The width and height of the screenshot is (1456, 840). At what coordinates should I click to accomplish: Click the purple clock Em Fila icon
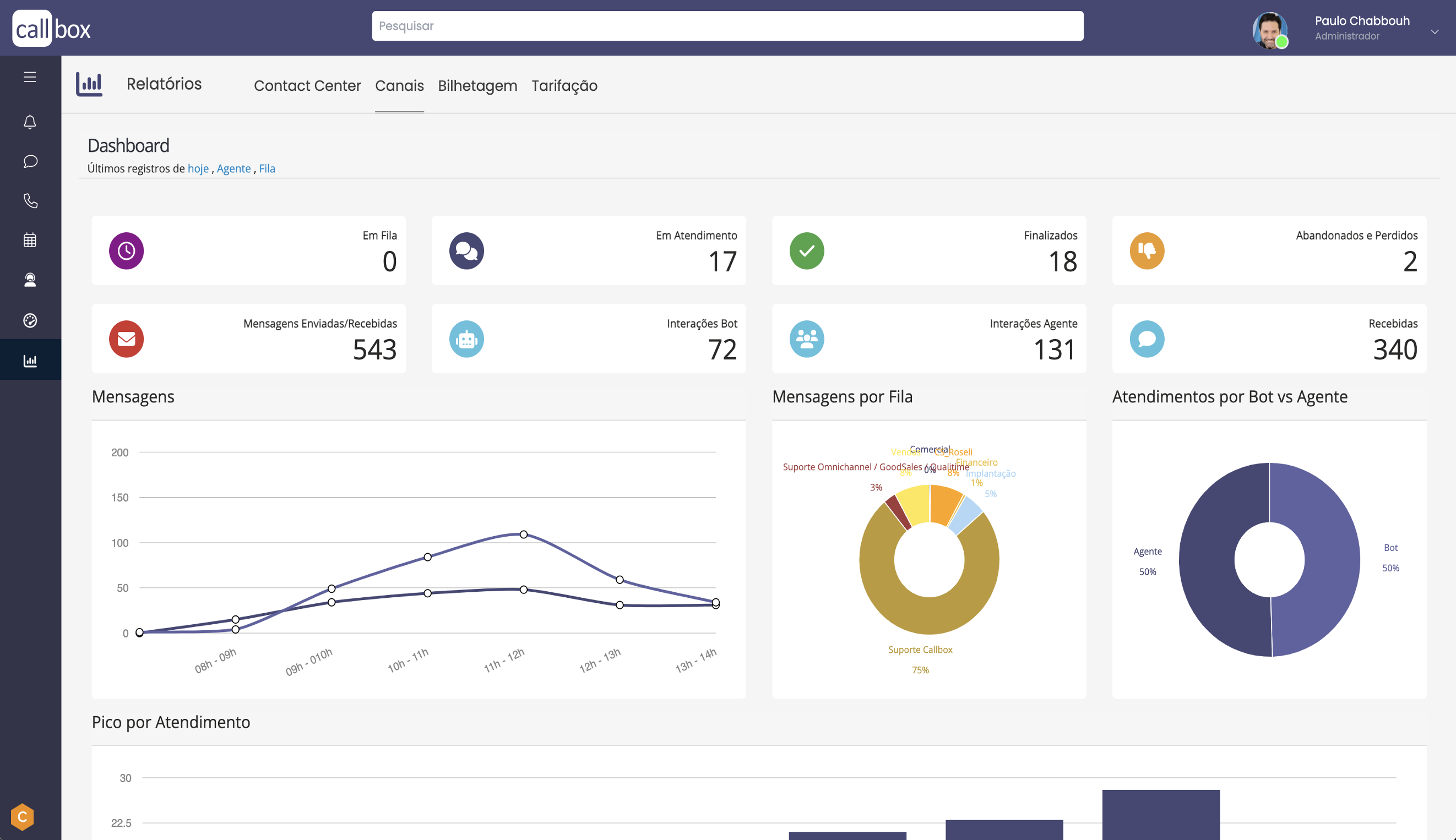pyautogui.click(x=127, y=250)
